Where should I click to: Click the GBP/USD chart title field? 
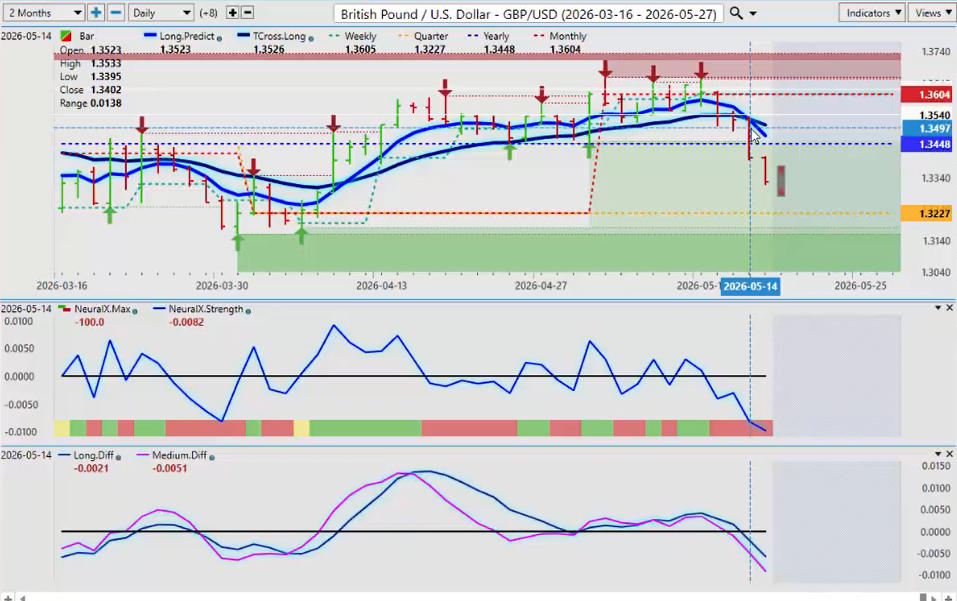coord(529,13)
